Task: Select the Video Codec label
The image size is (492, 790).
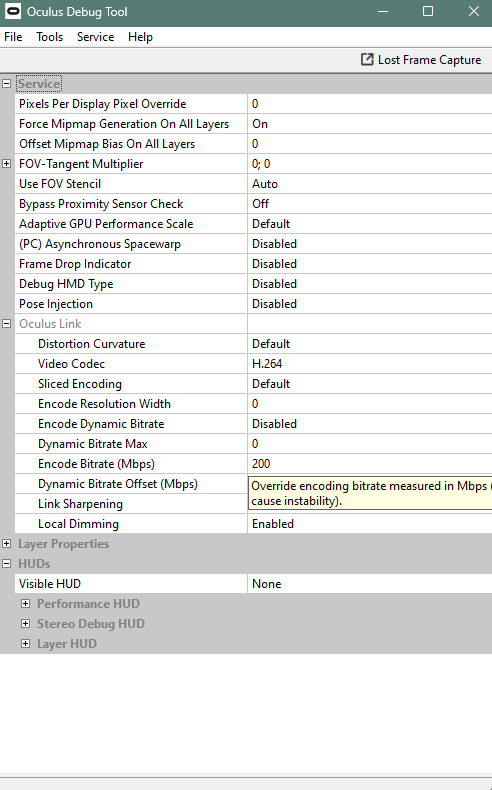Action: [x=72, y=364]
